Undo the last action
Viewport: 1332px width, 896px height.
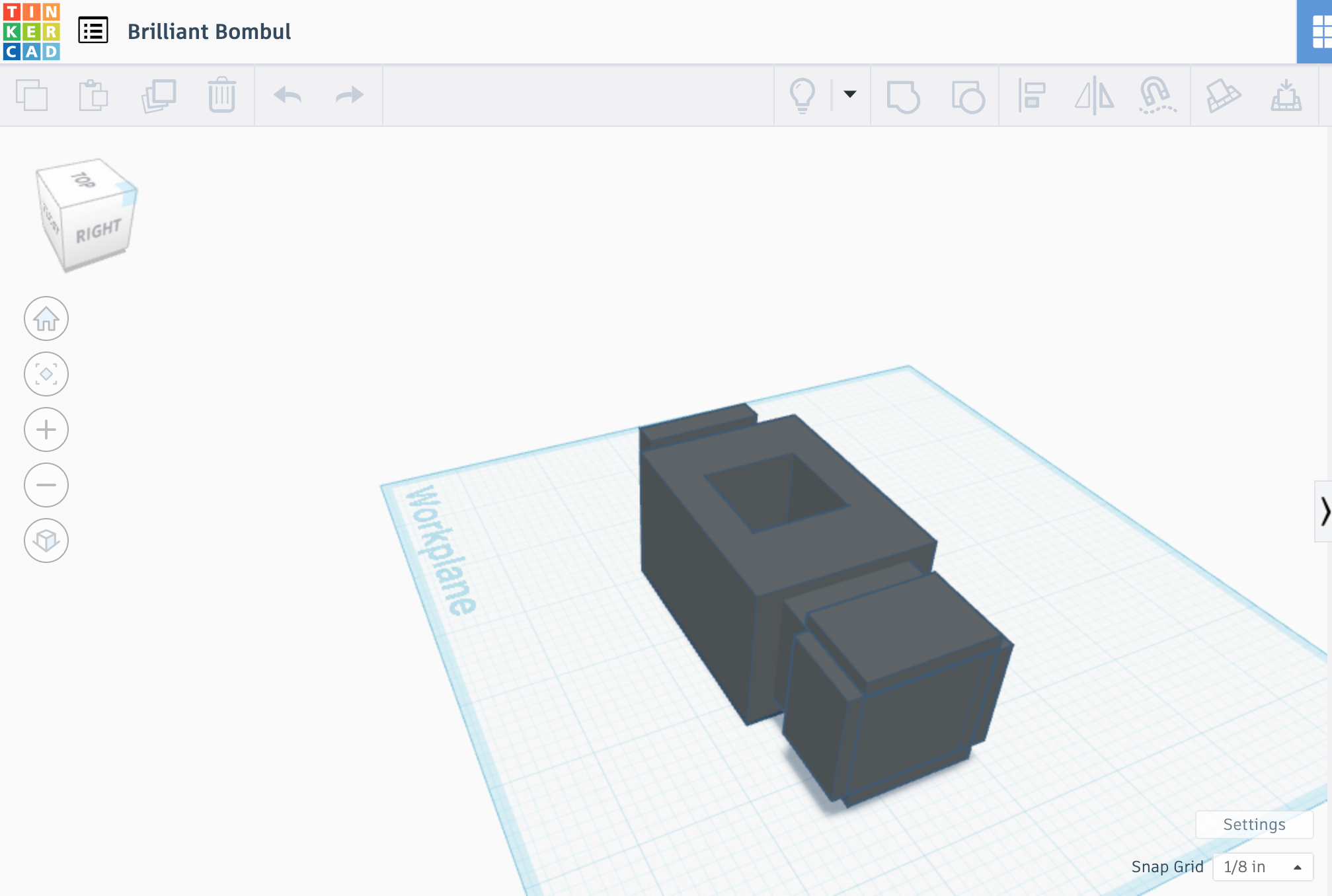click(x=288, y=95)
